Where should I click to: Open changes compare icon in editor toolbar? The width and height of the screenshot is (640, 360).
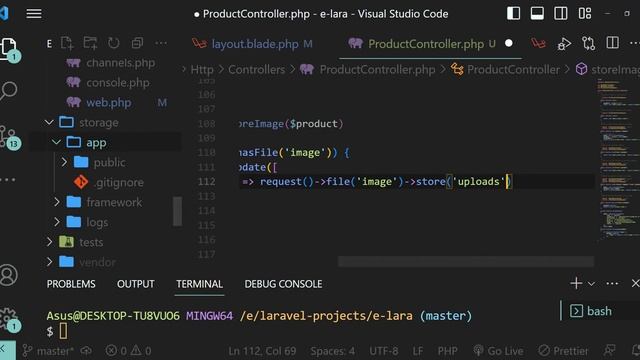tap(588, 44)
